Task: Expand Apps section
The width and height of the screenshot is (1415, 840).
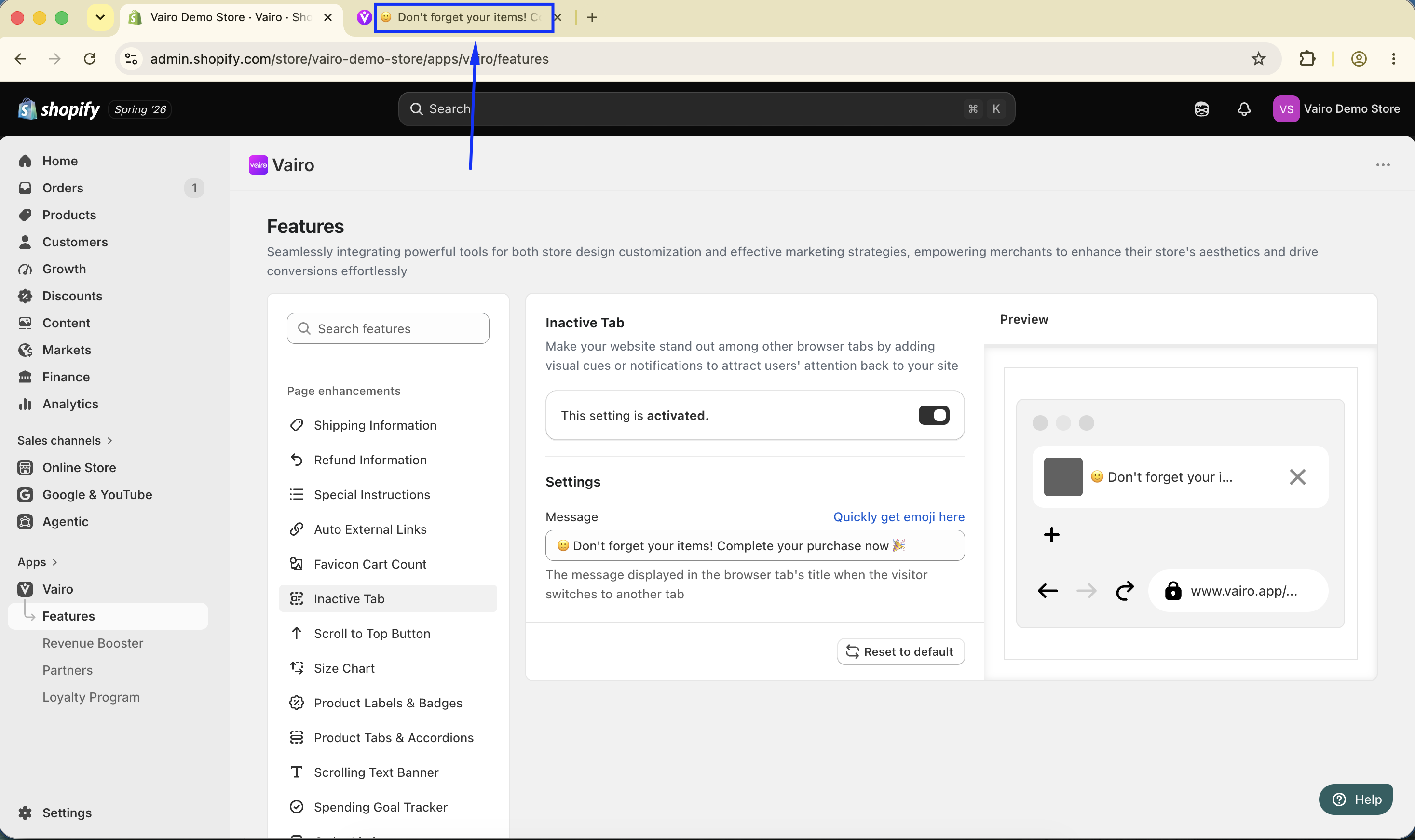Action: 37,562
